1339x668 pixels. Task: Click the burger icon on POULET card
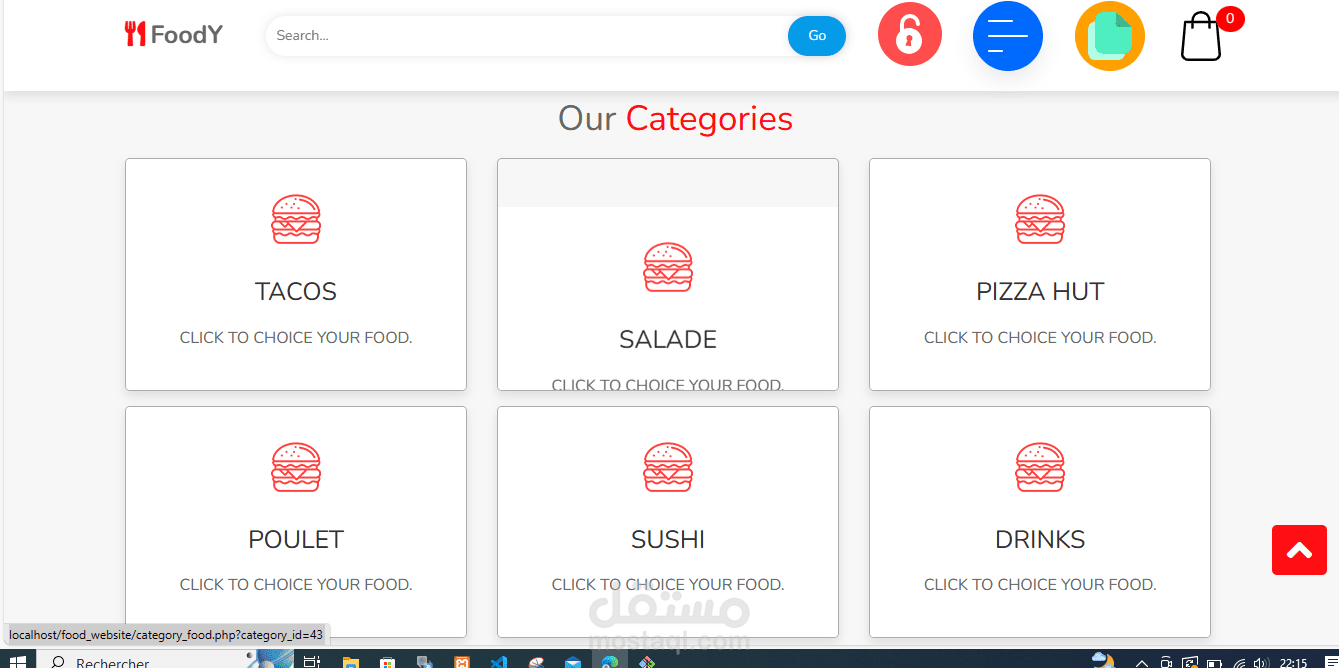296,467
